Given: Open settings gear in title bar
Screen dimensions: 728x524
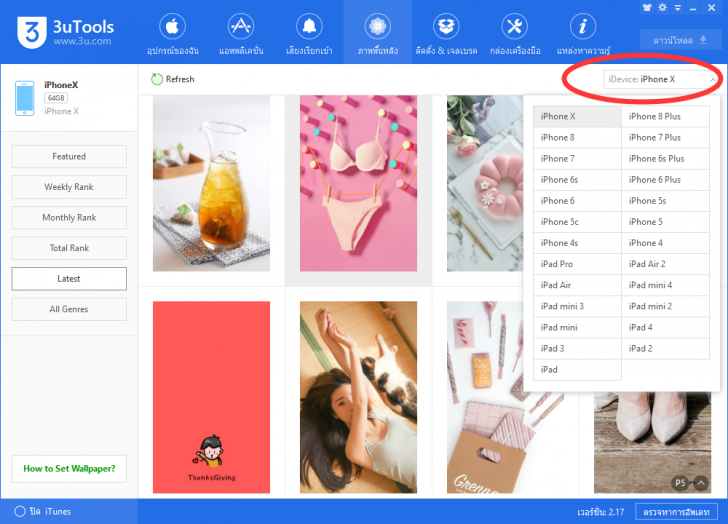Looking at the screenshot, I should pyautogui.click(x=663, y=7).
